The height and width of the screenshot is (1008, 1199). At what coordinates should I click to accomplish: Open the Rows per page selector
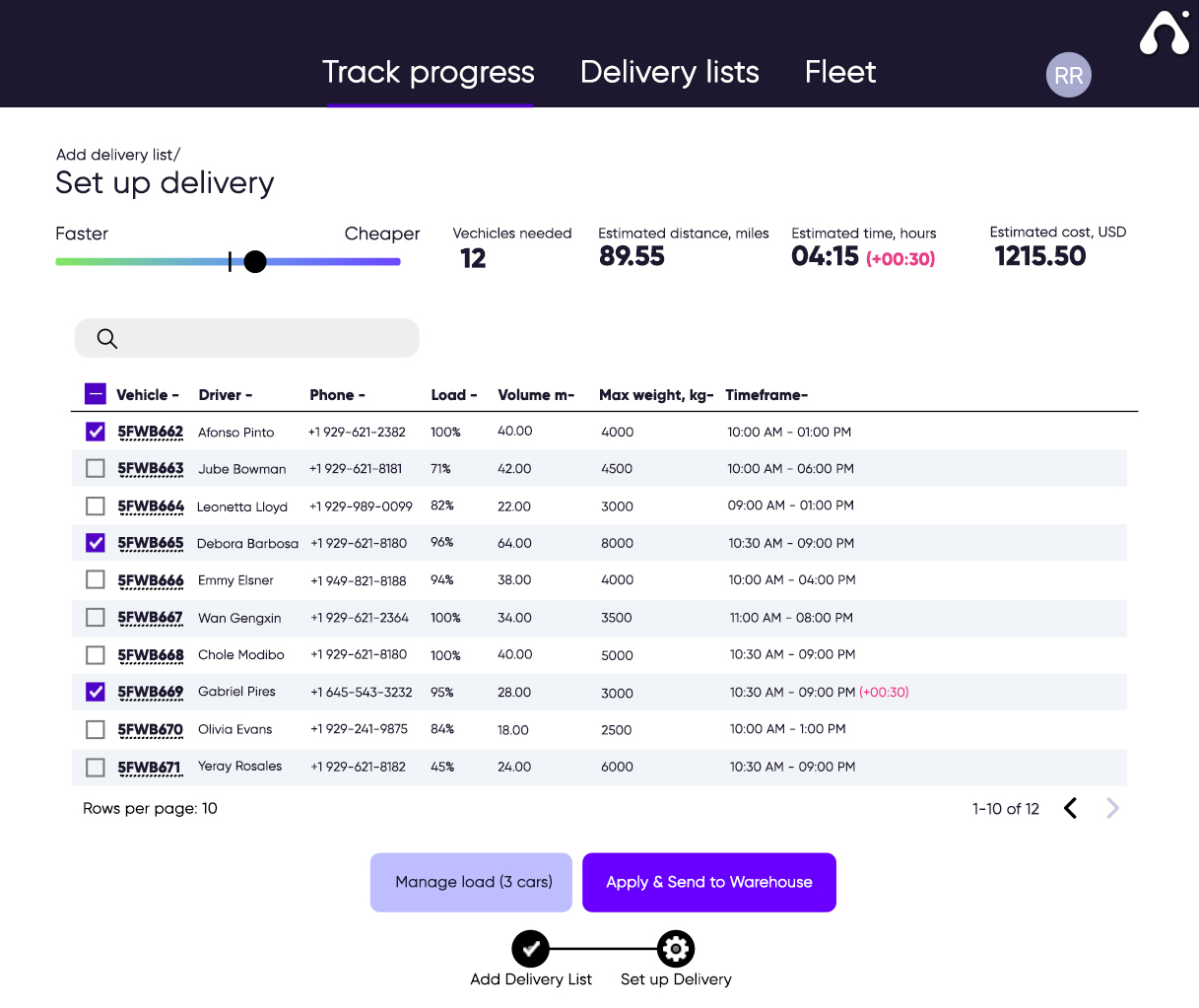[150, 809]
